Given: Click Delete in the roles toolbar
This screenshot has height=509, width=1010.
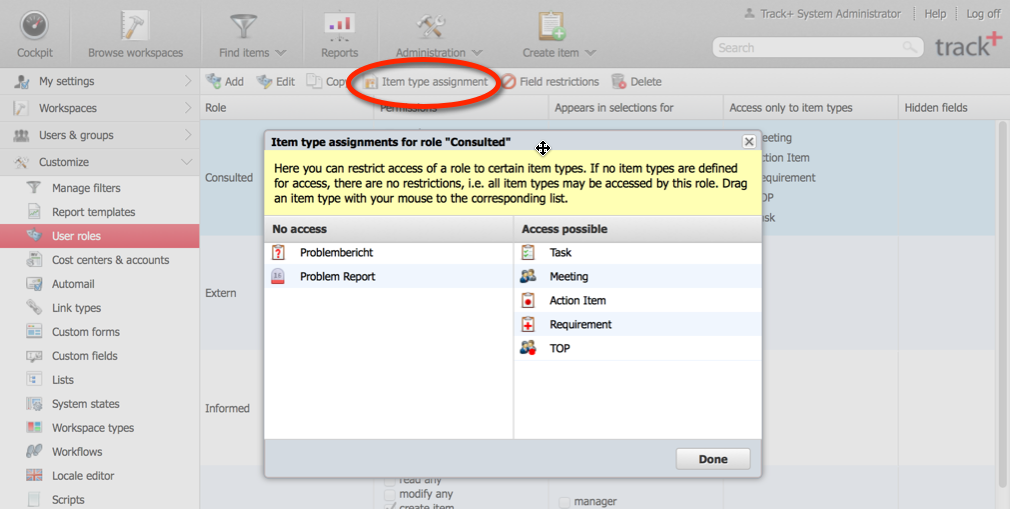Looking at the screenshot, I should coord(636,82).
